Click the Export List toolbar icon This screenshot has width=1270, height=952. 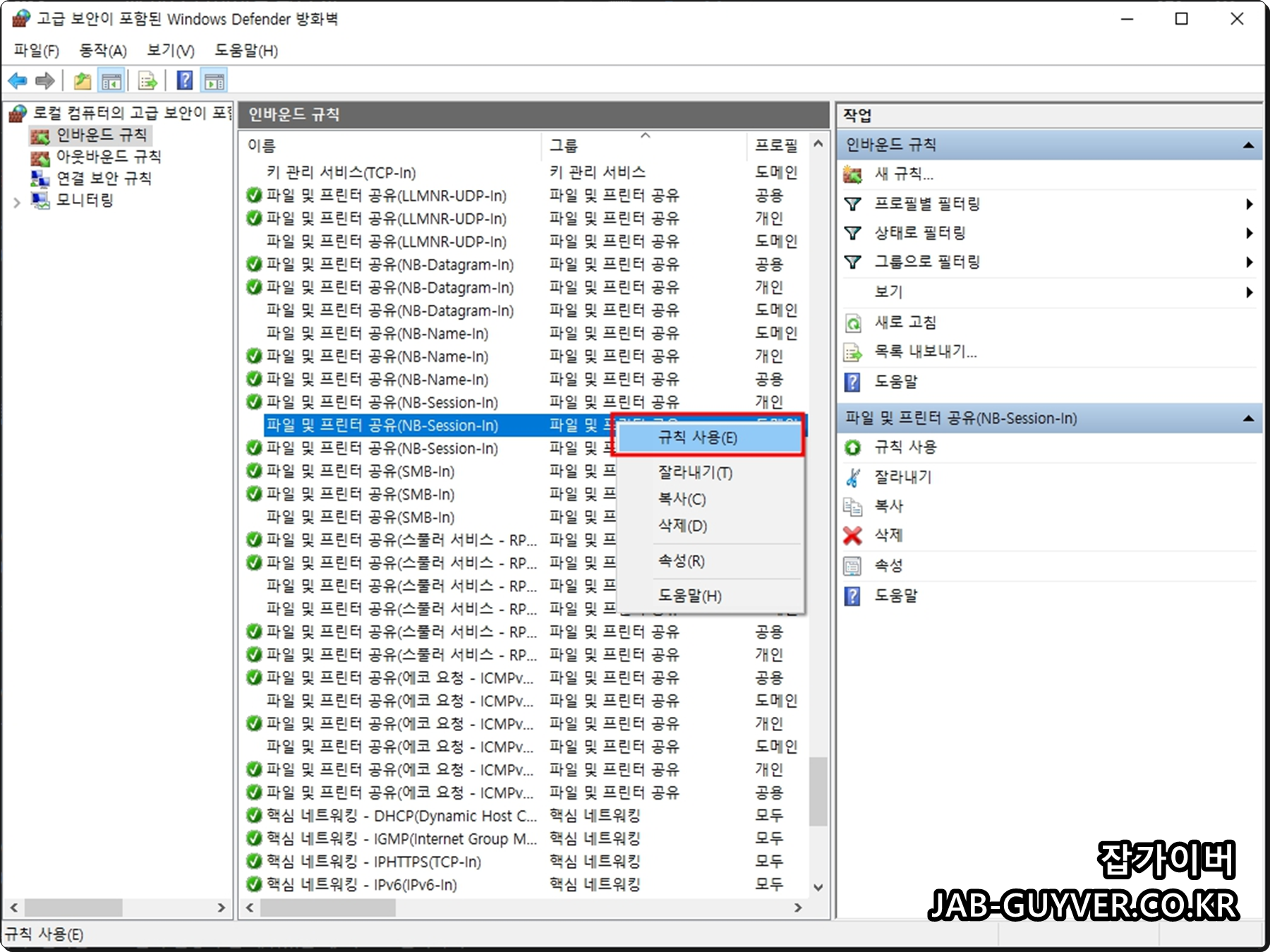[x=147, y=81]
